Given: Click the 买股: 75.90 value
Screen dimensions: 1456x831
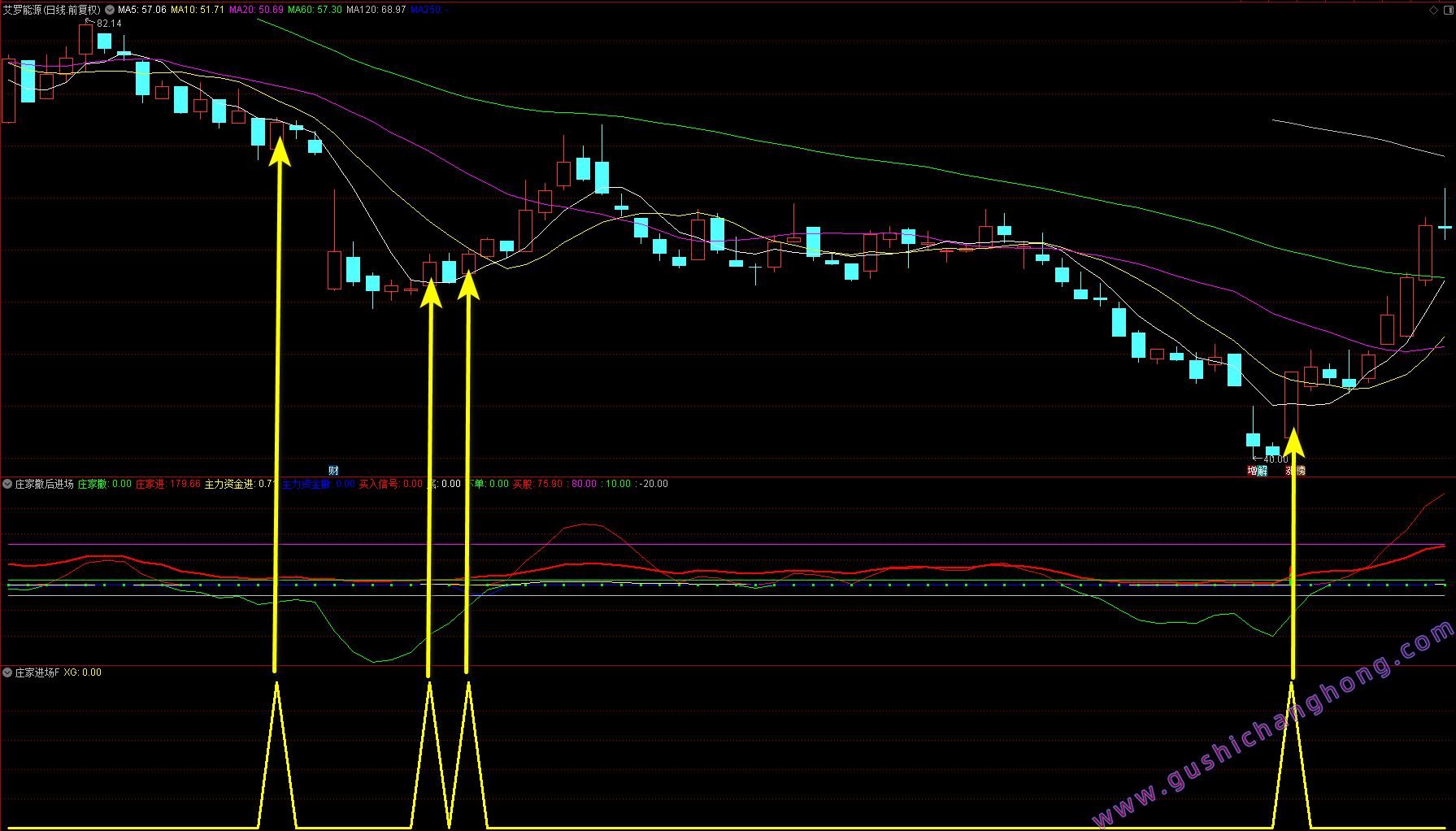Looking at the screenshot, I should pos(538,484).
